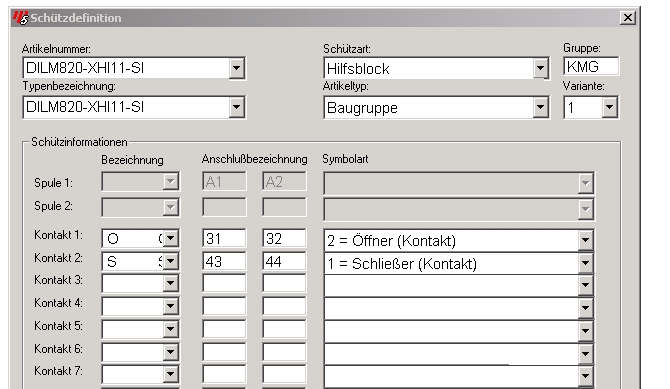The height and width of the screenshot is (389, 670).
Task: Open Kontakt 5 Bezeichnung dropdown
Action: tap(170, 329)
